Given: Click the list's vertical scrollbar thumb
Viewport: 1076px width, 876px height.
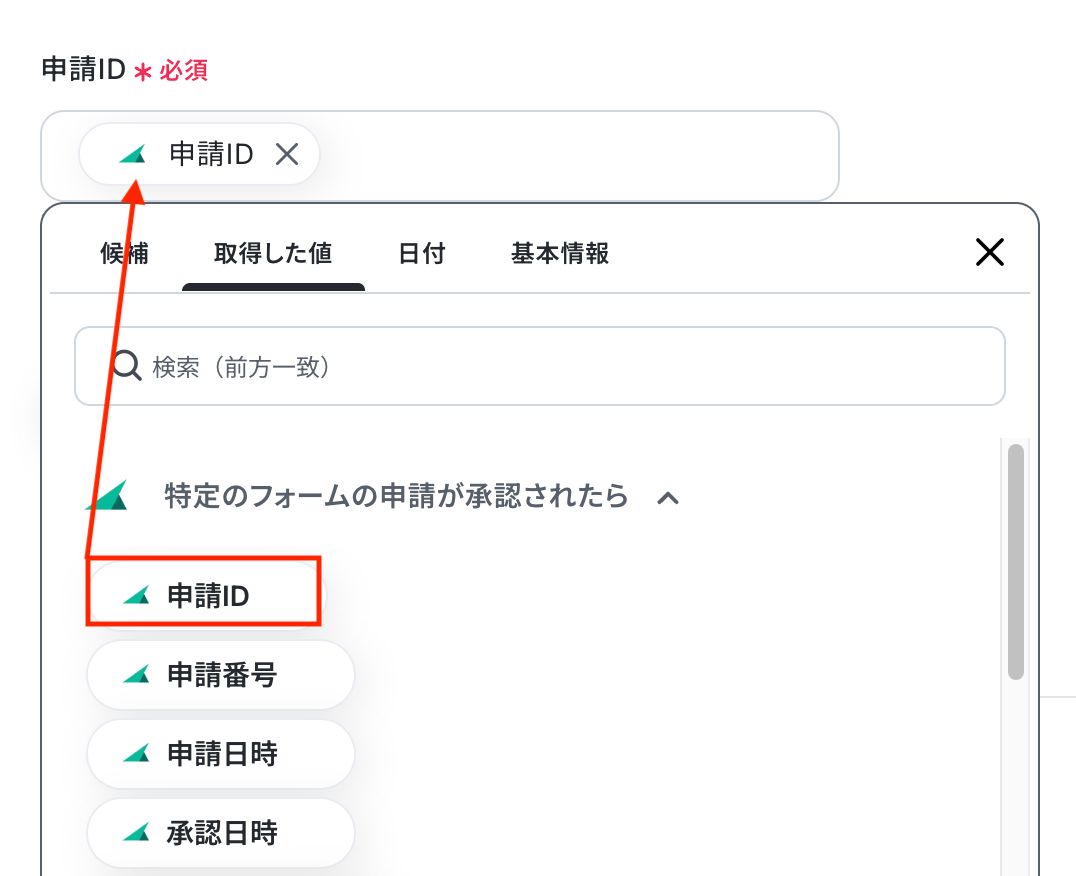Looking at the screenshot, I should 1016,562.
